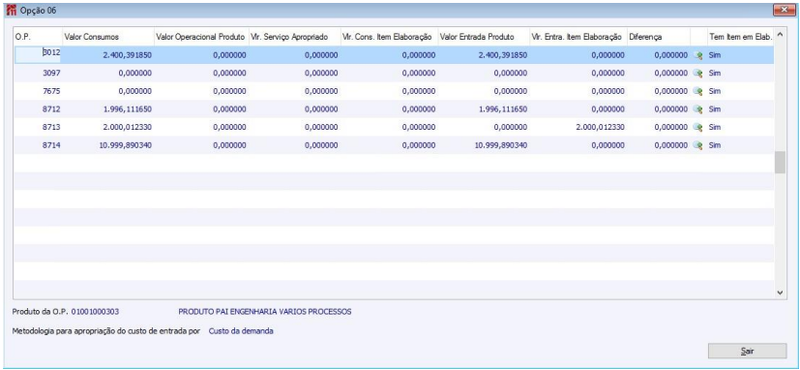Image resolution: width=800 pixels, height=370 pixels.
Task: Click Valor Entrada Produto 1.996,111650 cell
Action: click(x=484, y=109)
